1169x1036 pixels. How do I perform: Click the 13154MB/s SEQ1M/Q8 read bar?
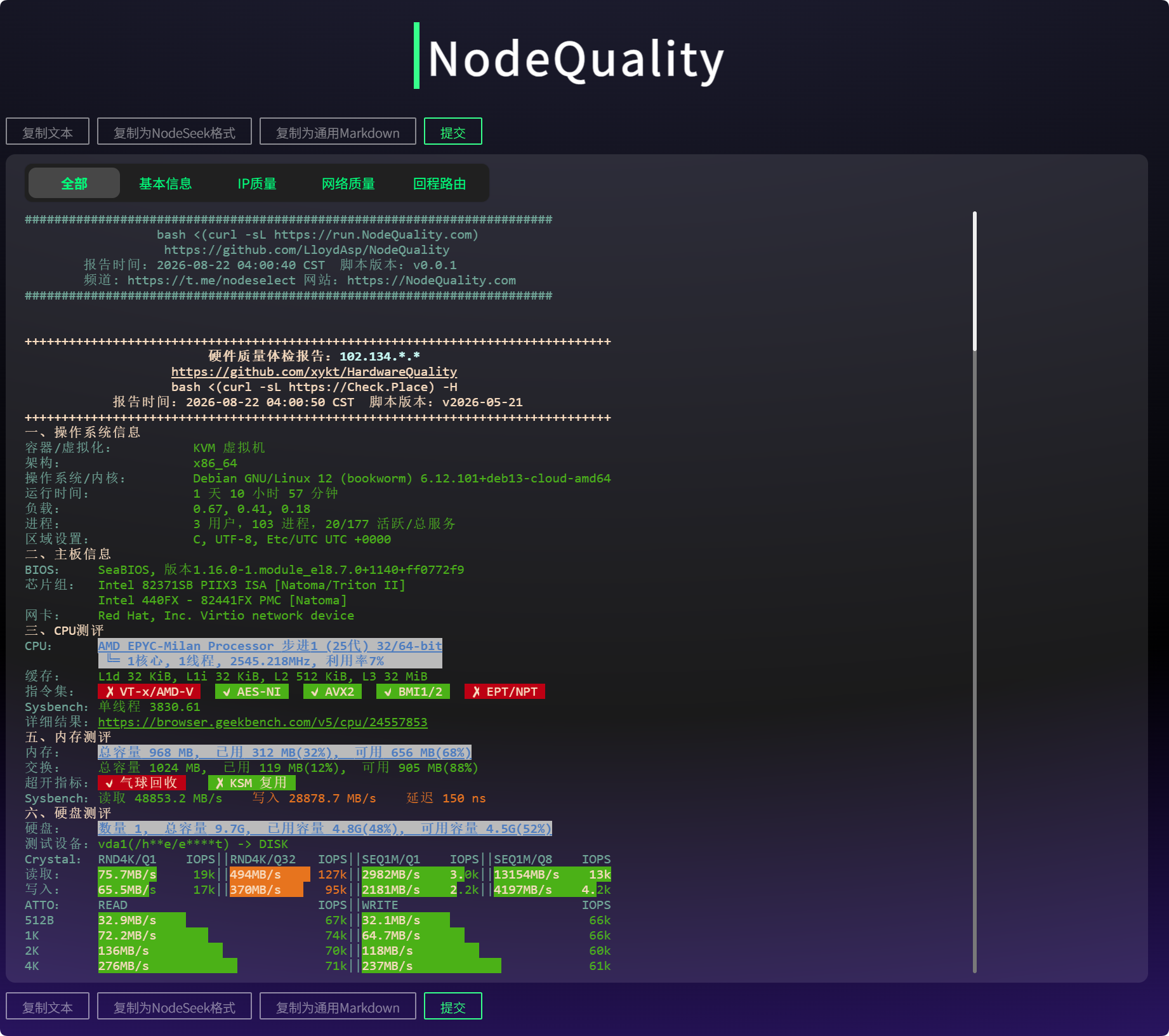552,875
